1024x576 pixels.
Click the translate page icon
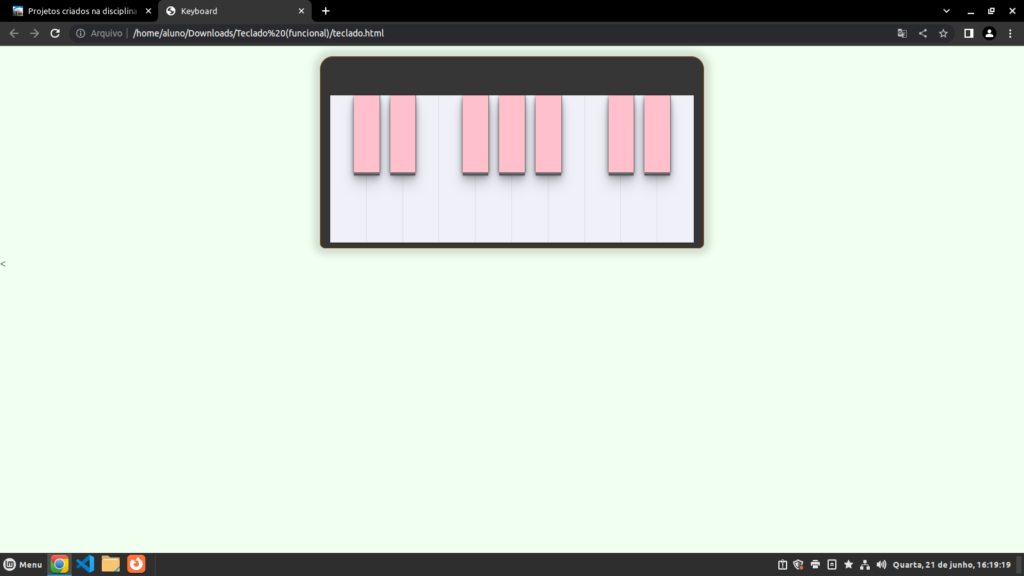[x=902, y=33]
